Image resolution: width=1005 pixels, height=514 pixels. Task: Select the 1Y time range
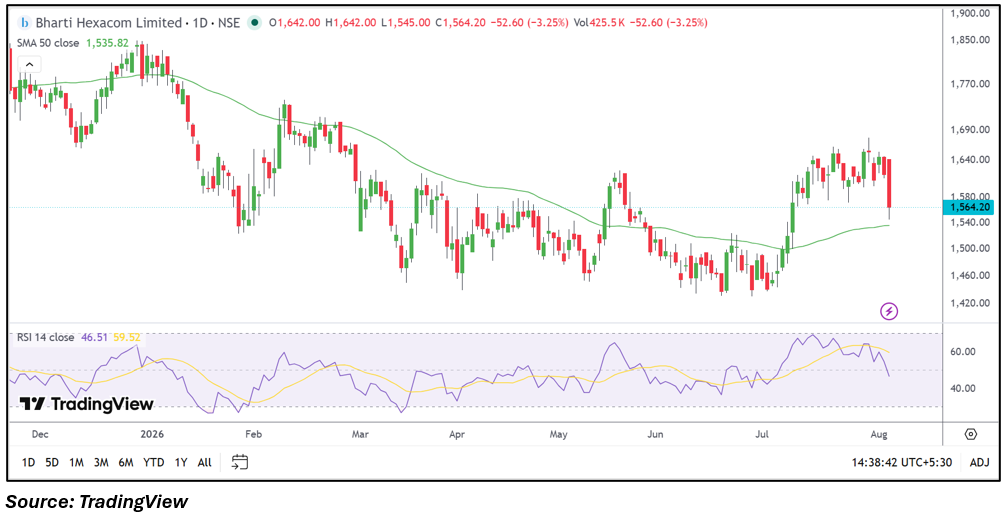point(181,462)
